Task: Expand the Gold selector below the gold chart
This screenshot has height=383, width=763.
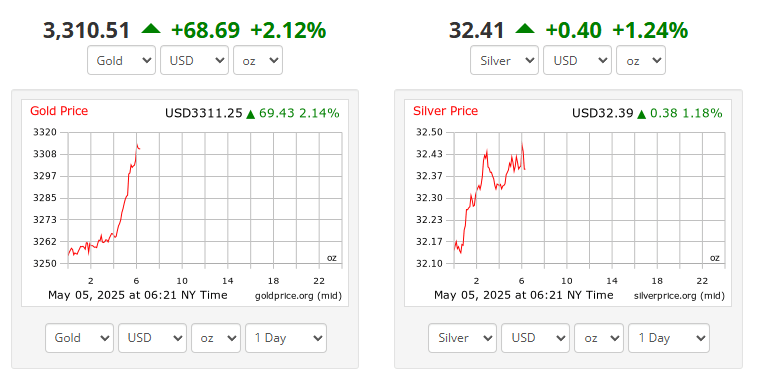Action: 79,338
